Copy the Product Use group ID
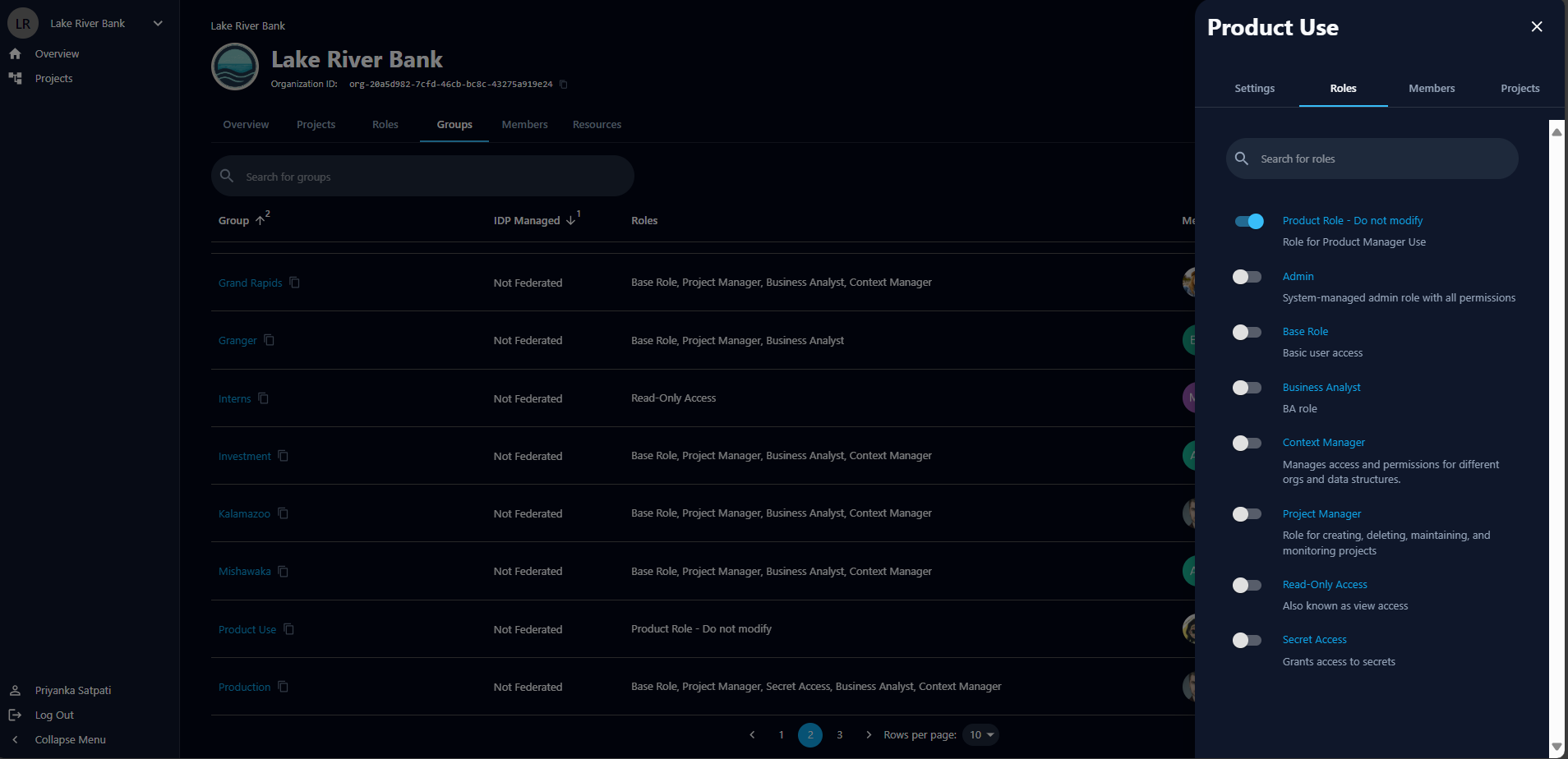 tap(288, 629)
